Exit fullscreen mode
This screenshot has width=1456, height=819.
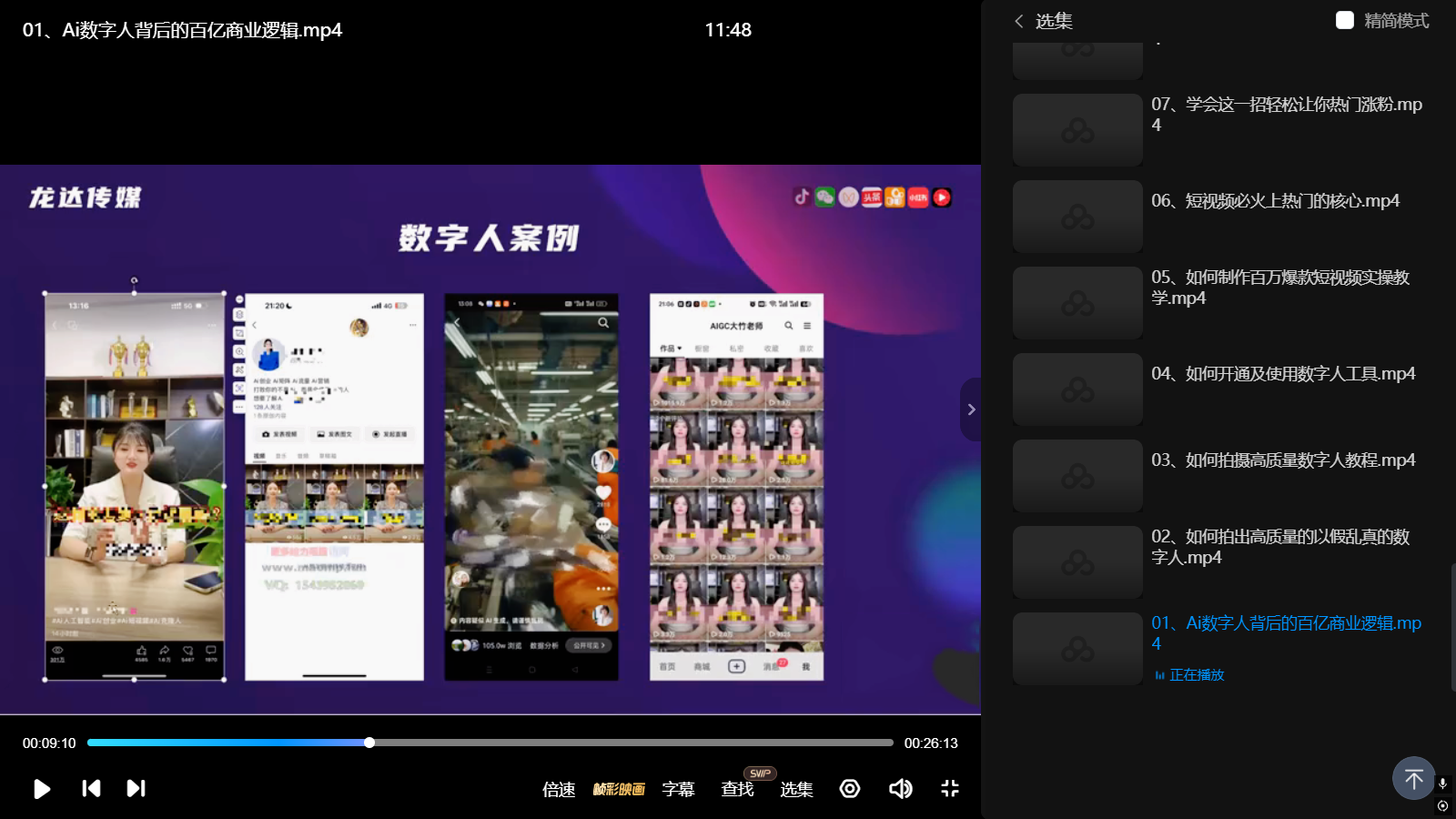click(x=949, y=788)
